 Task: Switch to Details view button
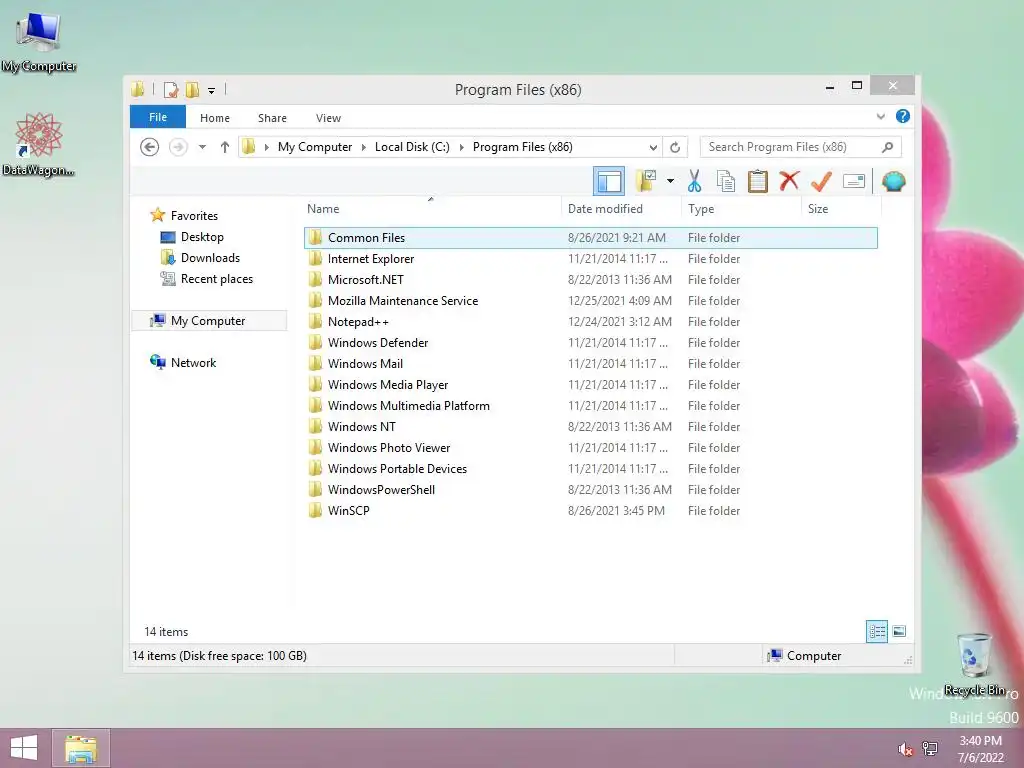click(x=876, y=631)
